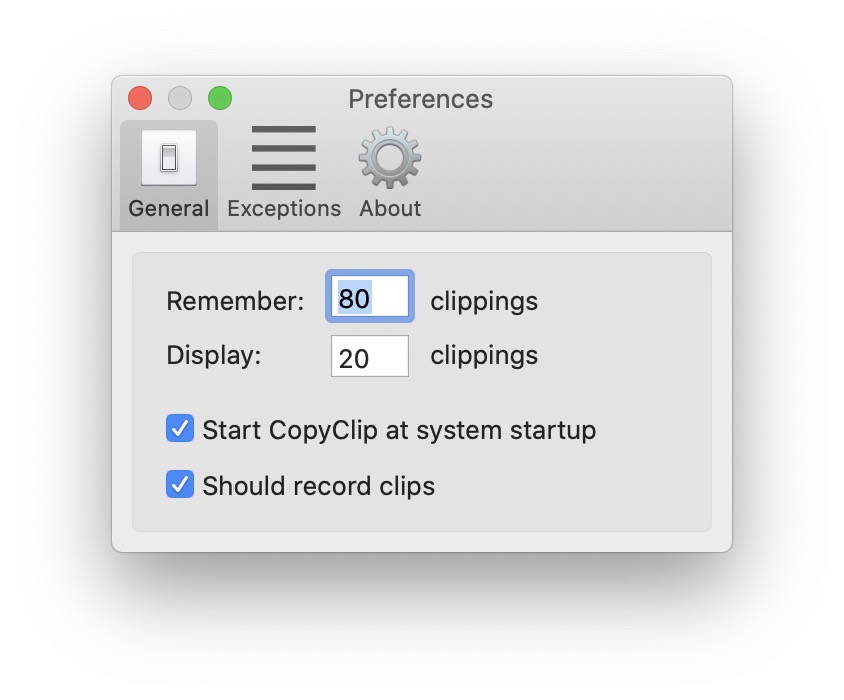Uncheck the Start CopyClip at startup checkbox
This screenshot has width=844, height=700.
[x=180, y=429]
